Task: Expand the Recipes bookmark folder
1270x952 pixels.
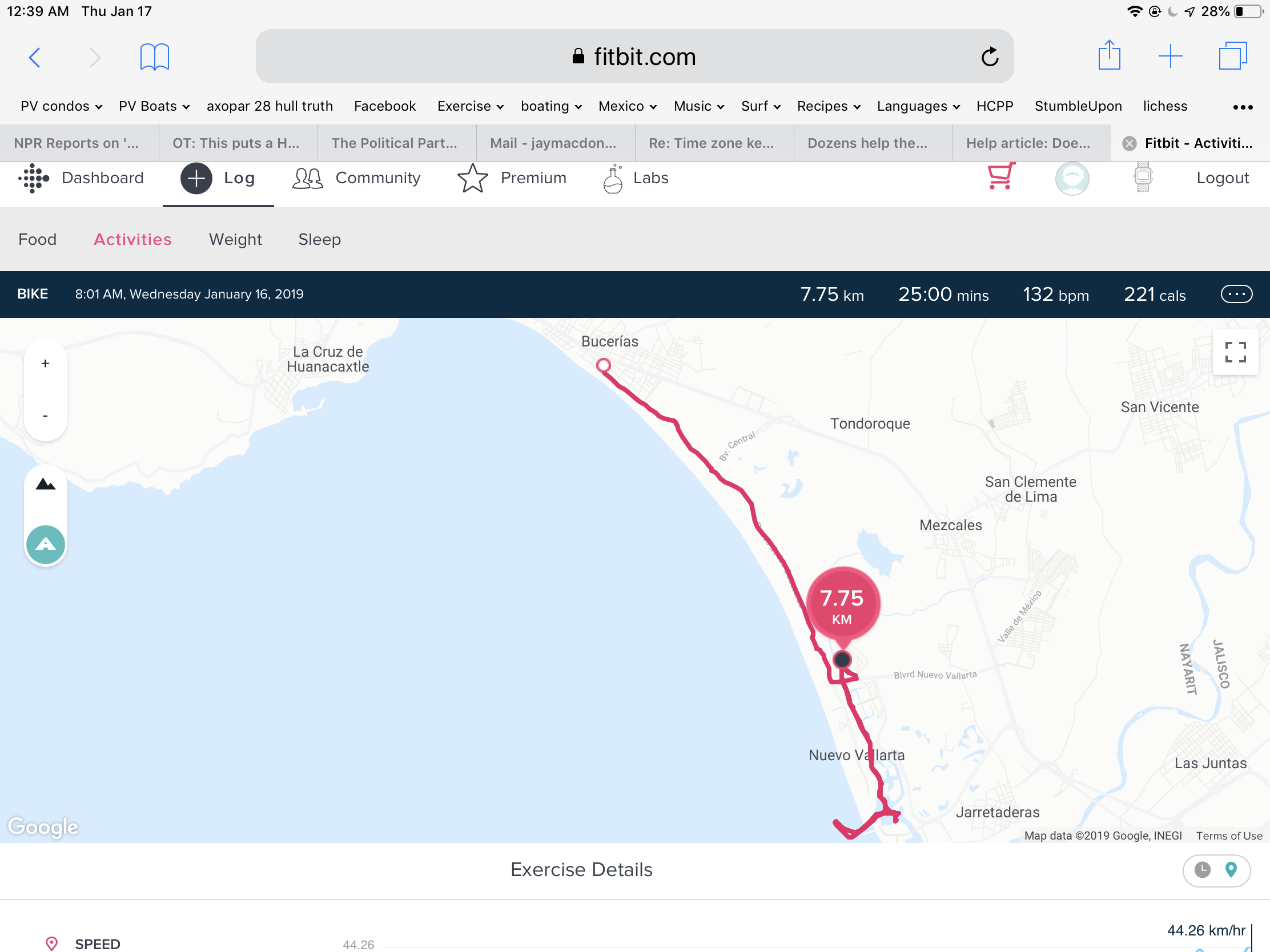Action: [x=829, y=107]
